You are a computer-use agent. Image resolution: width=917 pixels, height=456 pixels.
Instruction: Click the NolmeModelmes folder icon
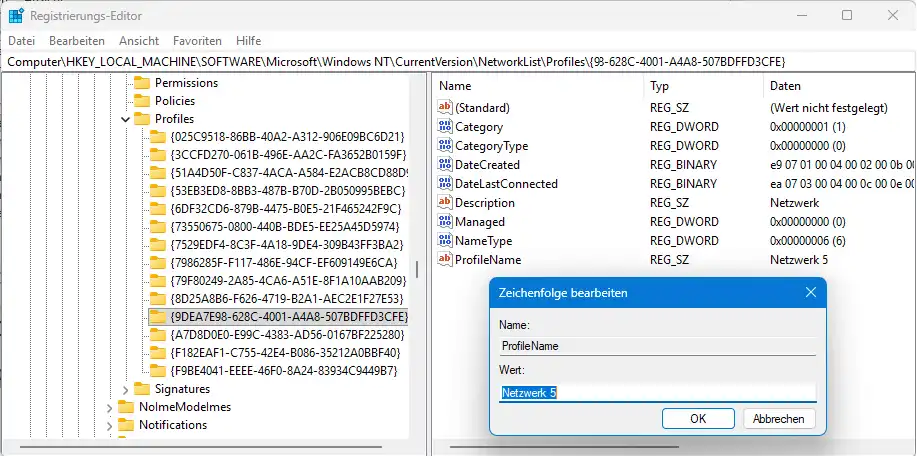point(126,407)
